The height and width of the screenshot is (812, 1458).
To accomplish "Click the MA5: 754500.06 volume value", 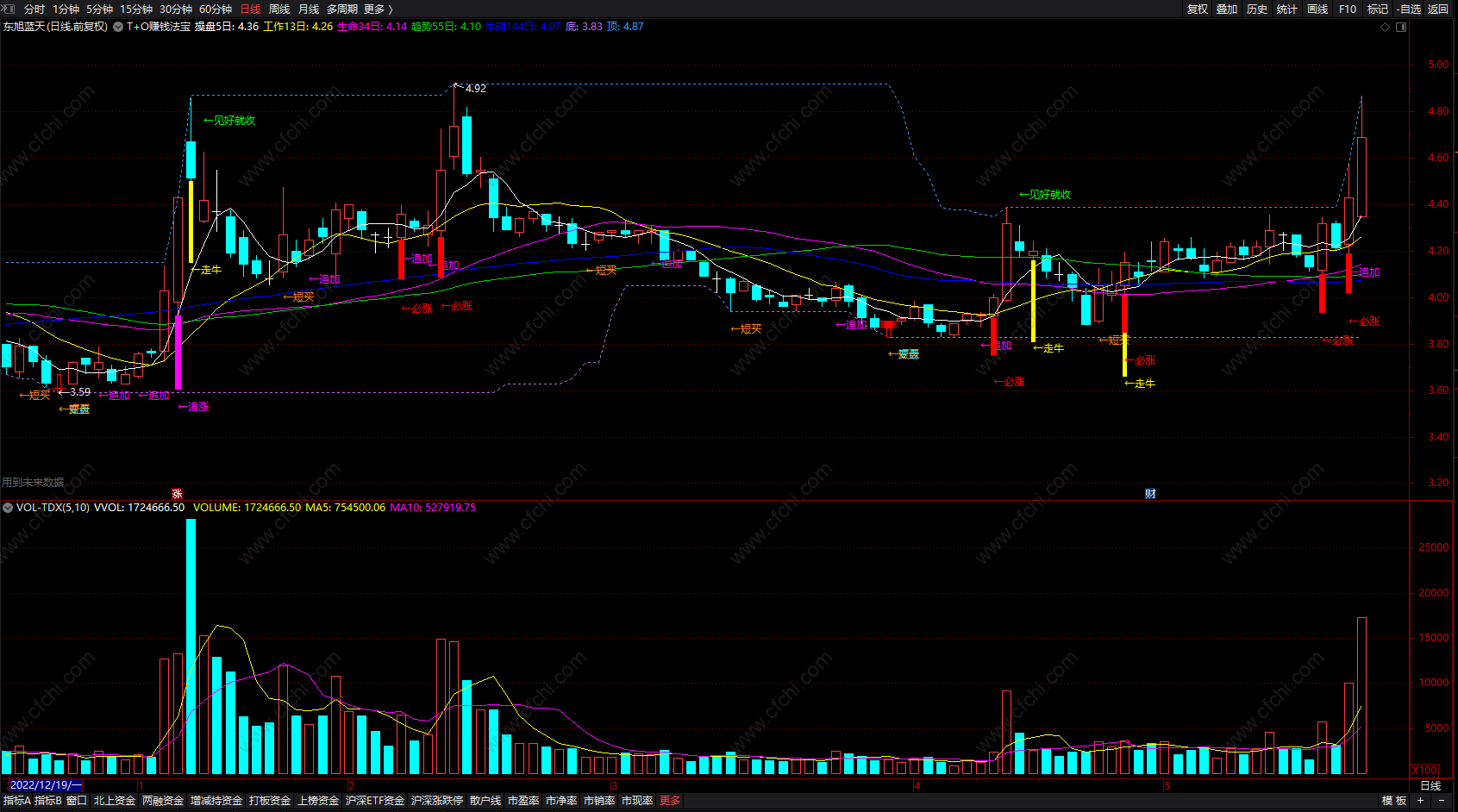I will coord(346,508).
